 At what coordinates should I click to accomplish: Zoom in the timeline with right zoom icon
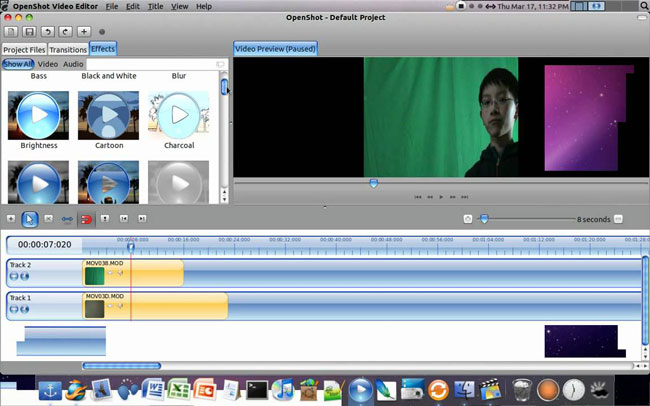(x=618, y=219)
